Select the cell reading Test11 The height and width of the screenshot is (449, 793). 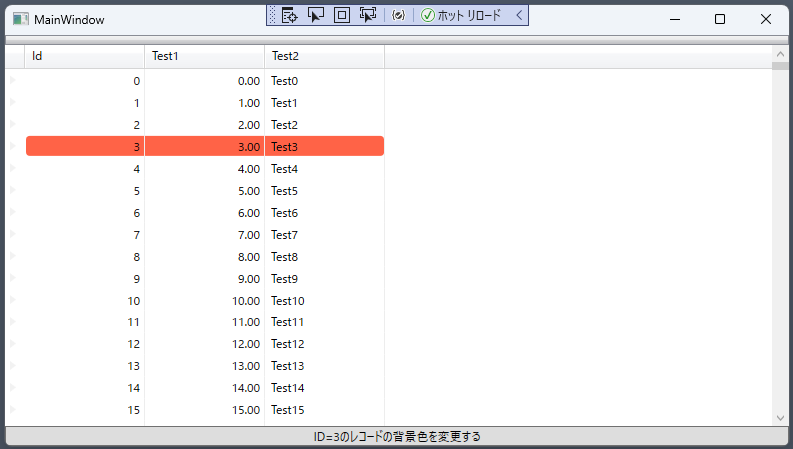[x=324, y=322]
